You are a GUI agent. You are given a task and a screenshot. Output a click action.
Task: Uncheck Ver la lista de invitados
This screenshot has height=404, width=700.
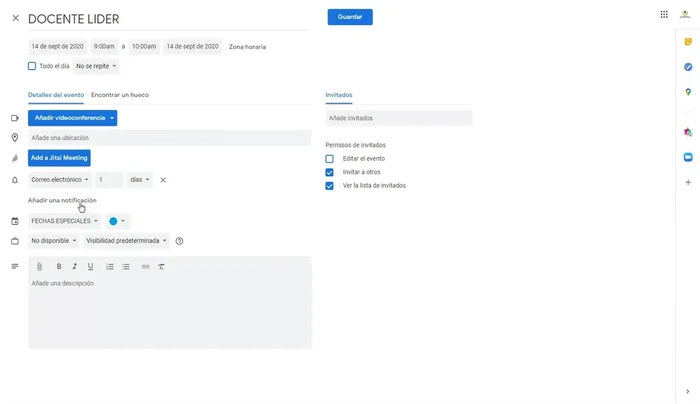pos(329,186)
